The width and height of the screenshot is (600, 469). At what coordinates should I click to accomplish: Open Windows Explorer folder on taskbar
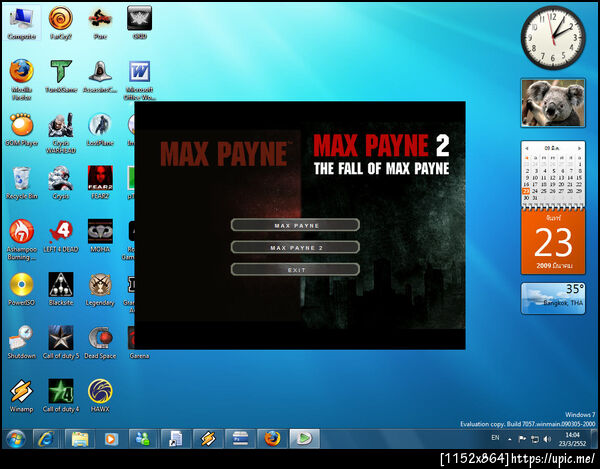pos(79,439)
